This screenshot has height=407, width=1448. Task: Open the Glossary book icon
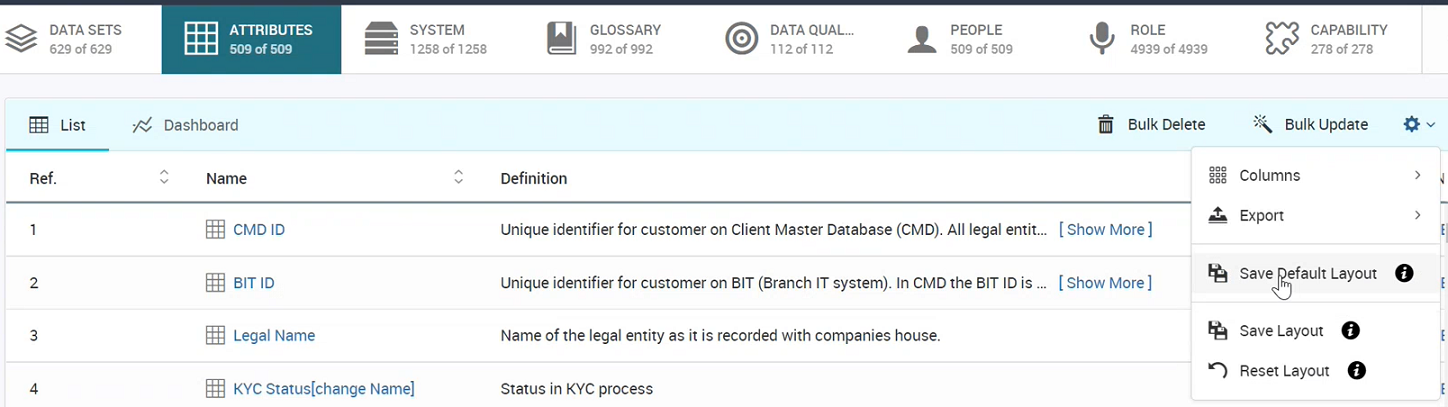(x=562, y=39)
